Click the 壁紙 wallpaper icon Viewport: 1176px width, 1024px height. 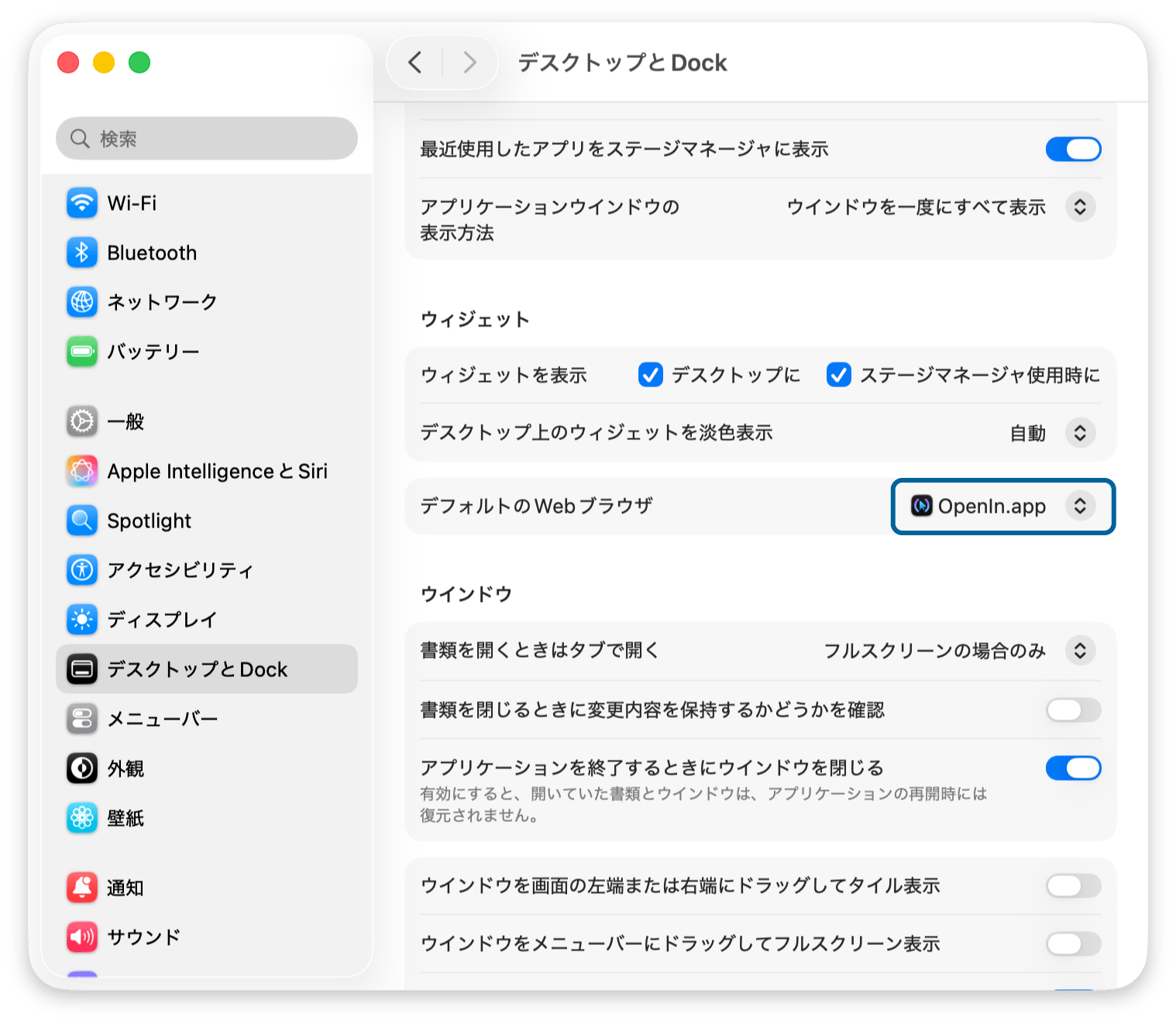[82, 818]
